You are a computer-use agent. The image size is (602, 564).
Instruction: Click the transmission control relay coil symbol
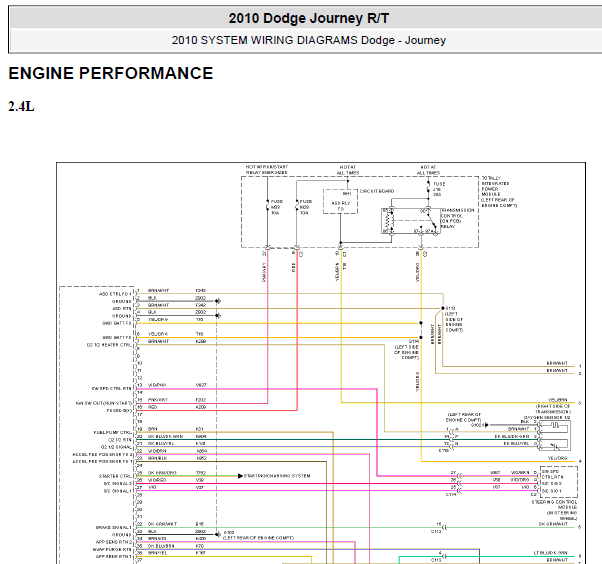pos(389,221)
